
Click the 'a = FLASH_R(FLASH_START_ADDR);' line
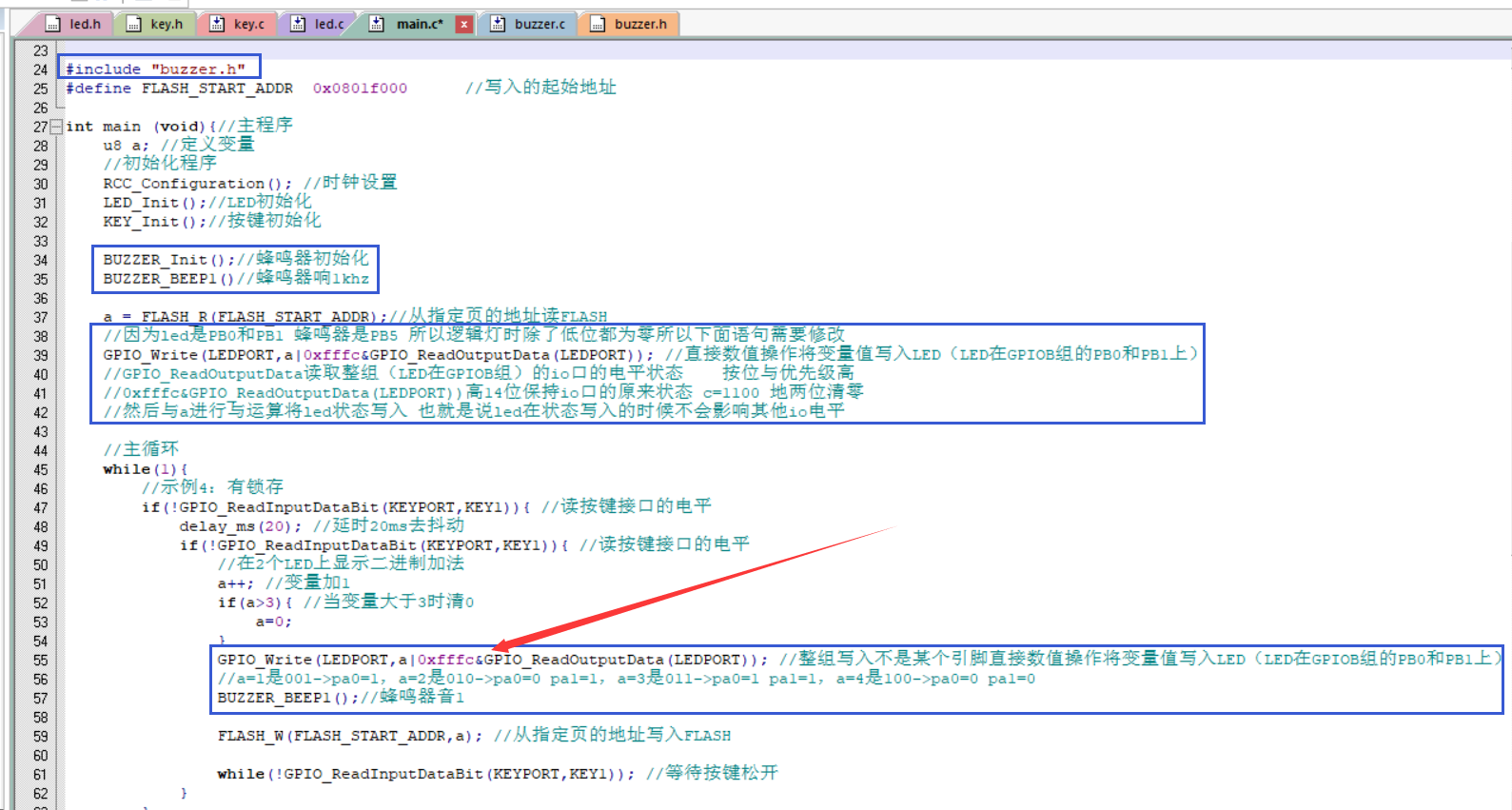pos(245,316)
